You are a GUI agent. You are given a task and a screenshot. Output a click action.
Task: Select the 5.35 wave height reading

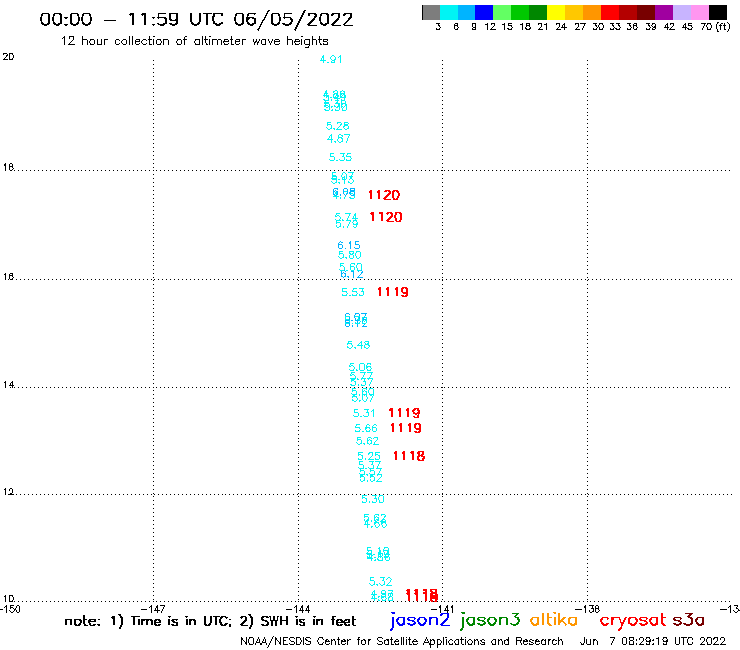340,157
